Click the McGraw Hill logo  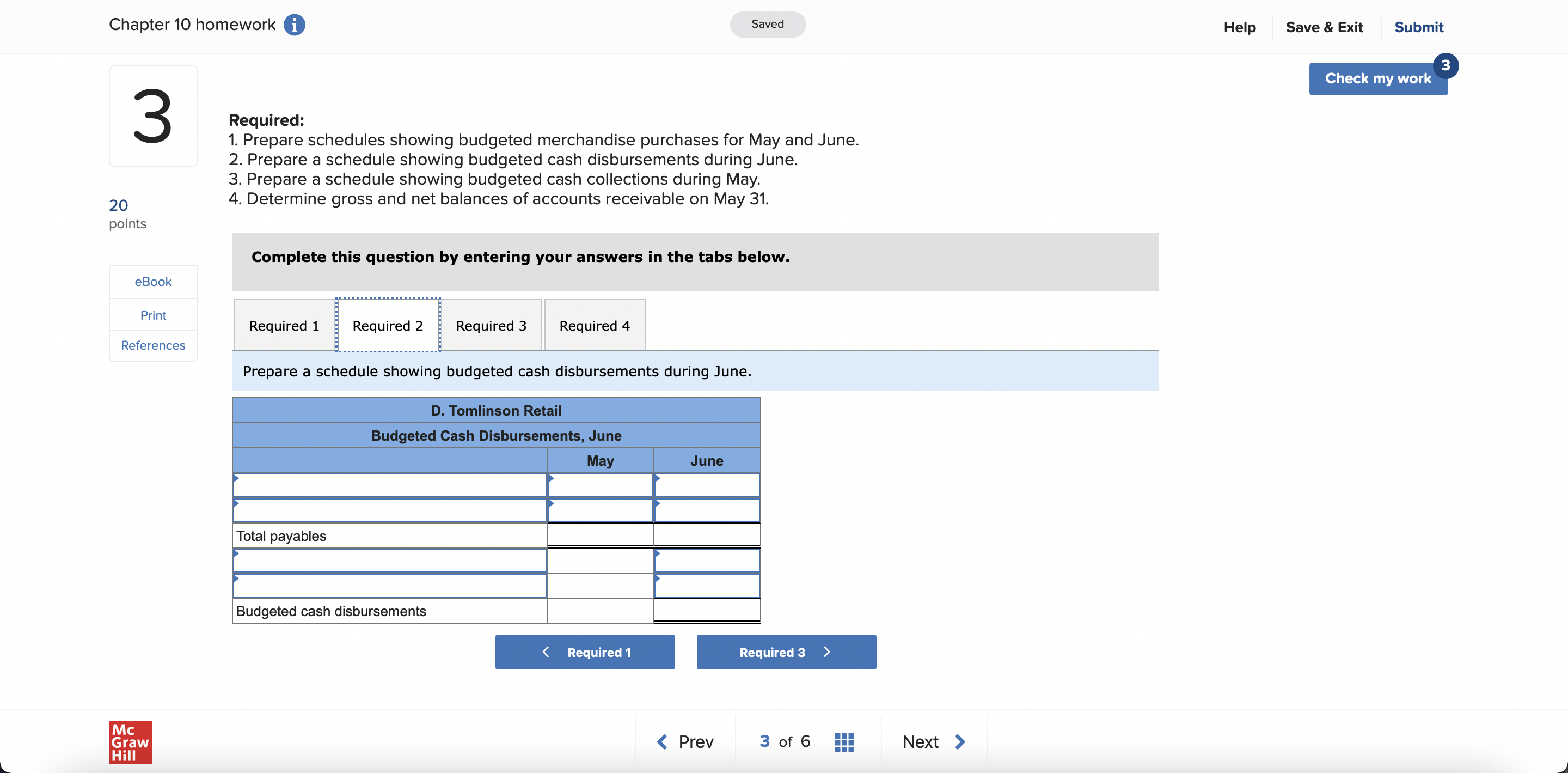pos(130,742)
